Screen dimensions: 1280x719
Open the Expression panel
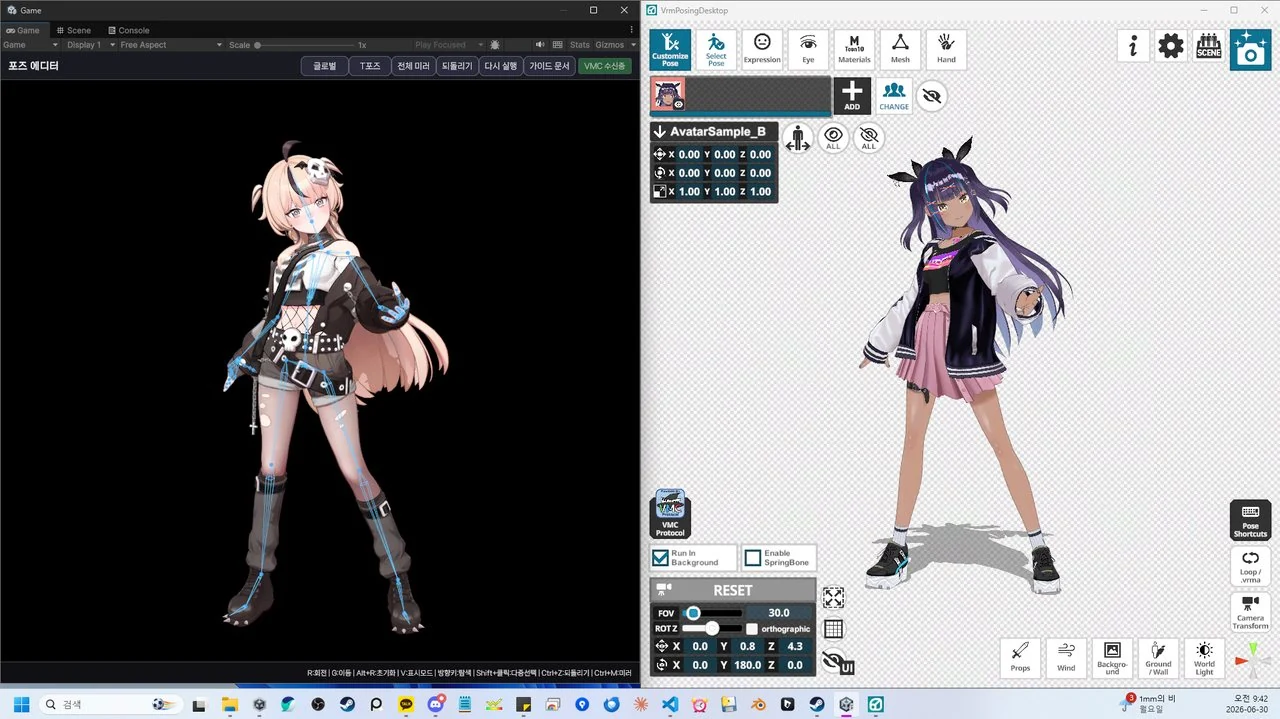[x=762, y=49]
